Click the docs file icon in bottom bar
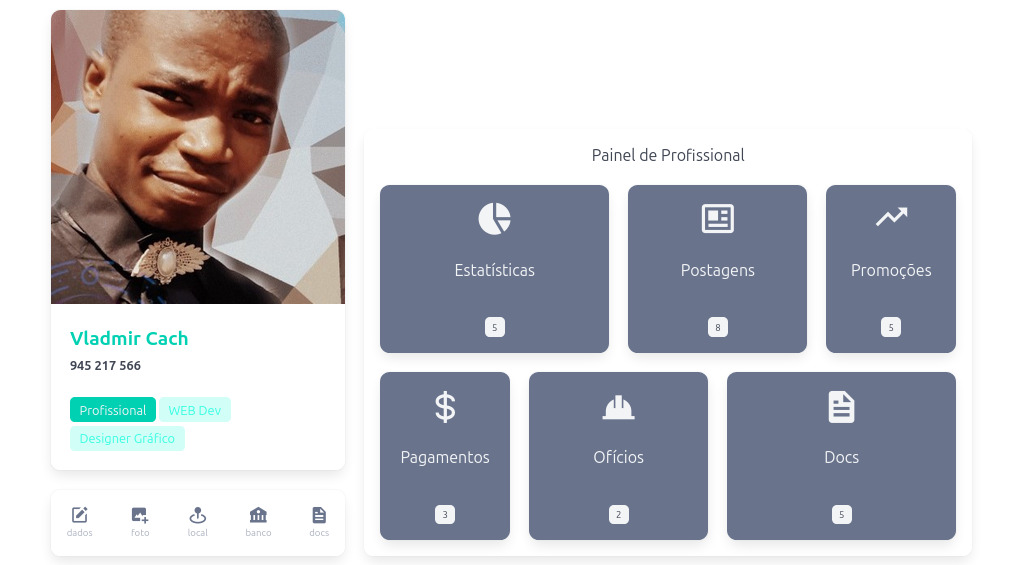 [319, 515]
